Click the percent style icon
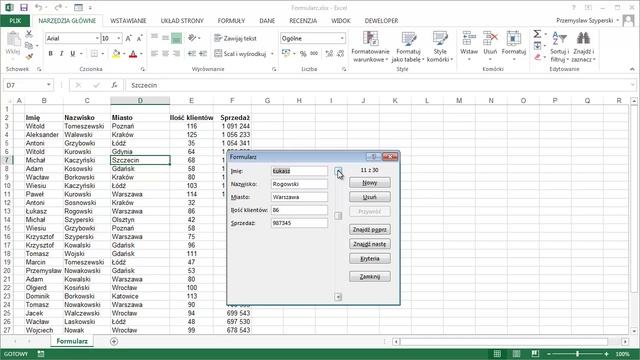The image size is (640, 360). click(303, 53)
